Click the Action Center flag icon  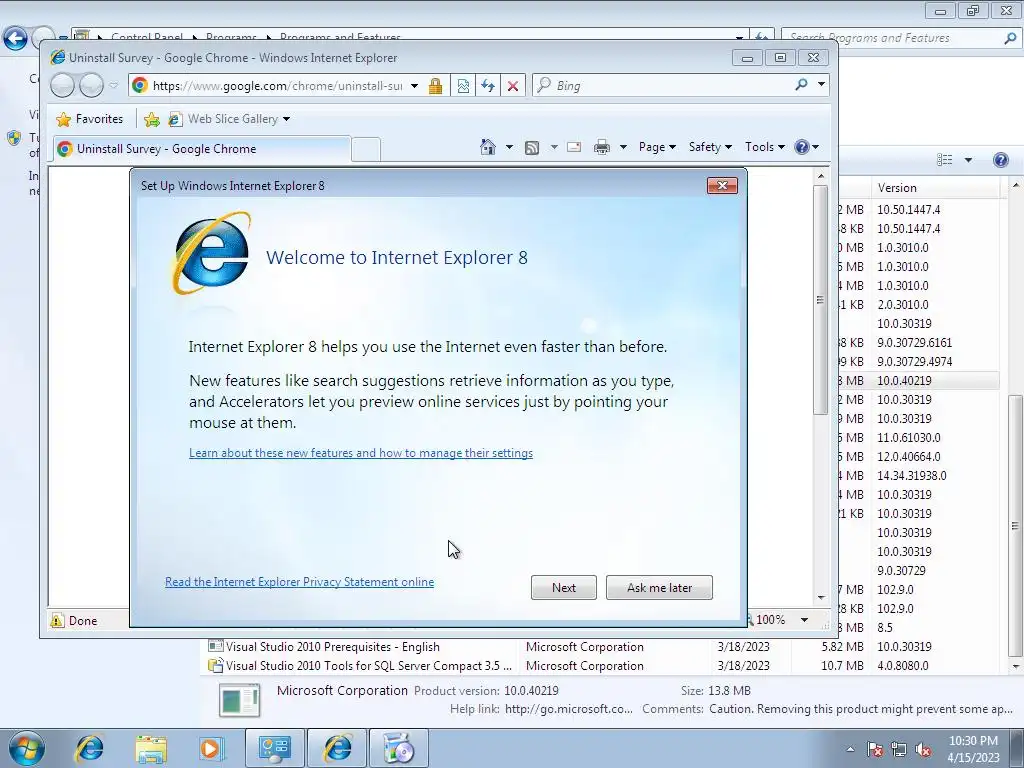(x=874, y=749)
